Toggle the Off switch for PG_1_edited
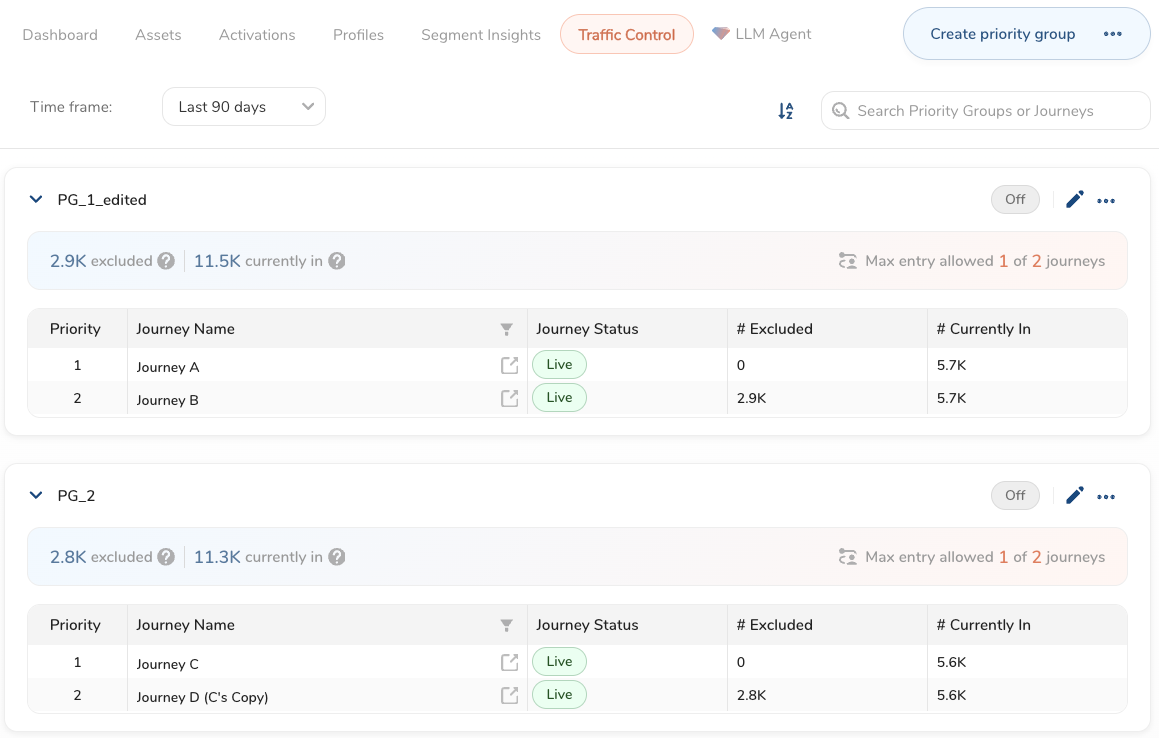The height and width of the screenshot is (738, 1159). [1015, 200]
